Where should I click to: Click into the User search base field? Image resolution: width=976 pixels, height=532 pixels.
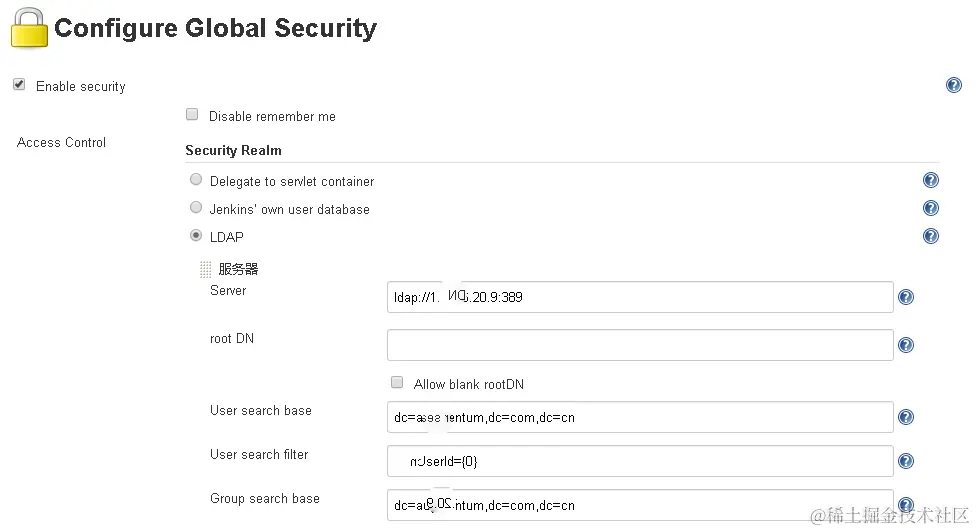[640, 417]
